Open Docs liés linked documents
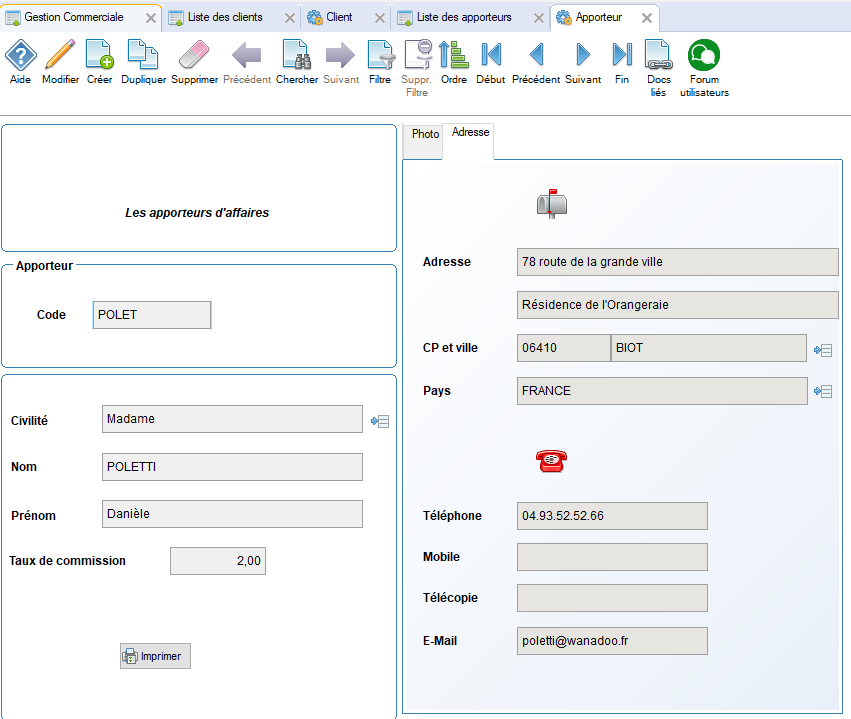The image size is (851, 719). [x=659, y=55]
